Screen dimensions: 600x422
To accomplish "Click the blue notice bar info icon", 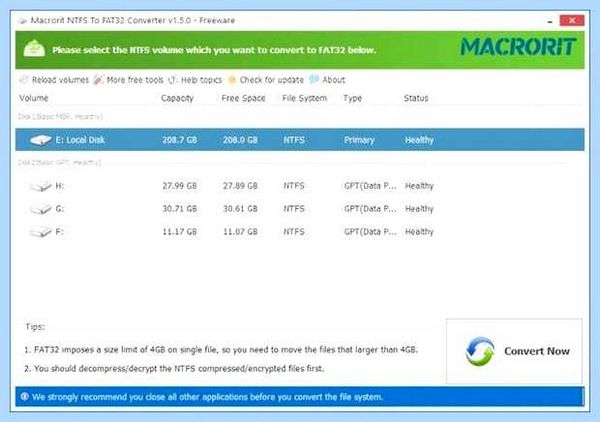I will pos(24,396).
